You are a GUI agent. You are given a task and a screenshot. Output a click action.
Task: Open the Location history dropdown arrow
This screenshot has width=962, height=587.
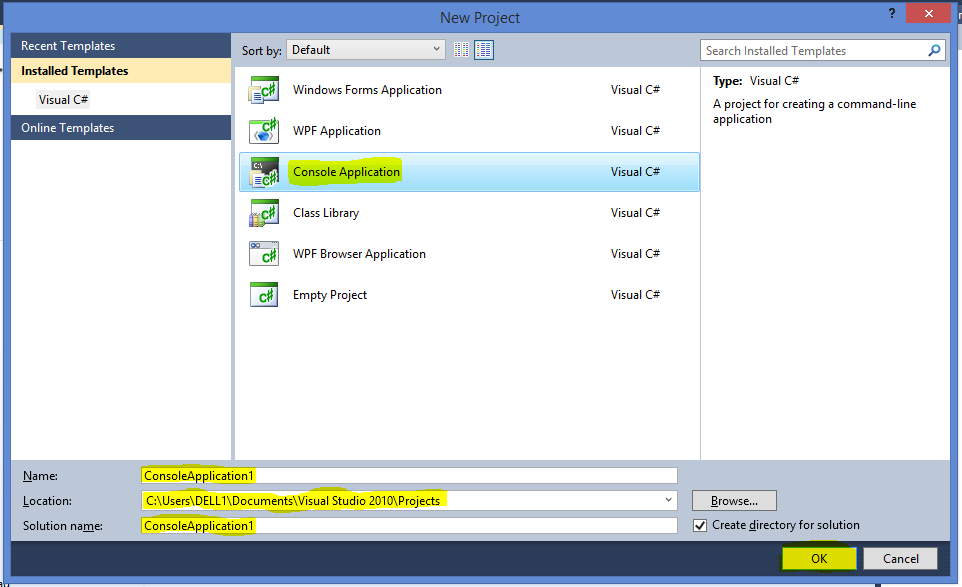668,500
